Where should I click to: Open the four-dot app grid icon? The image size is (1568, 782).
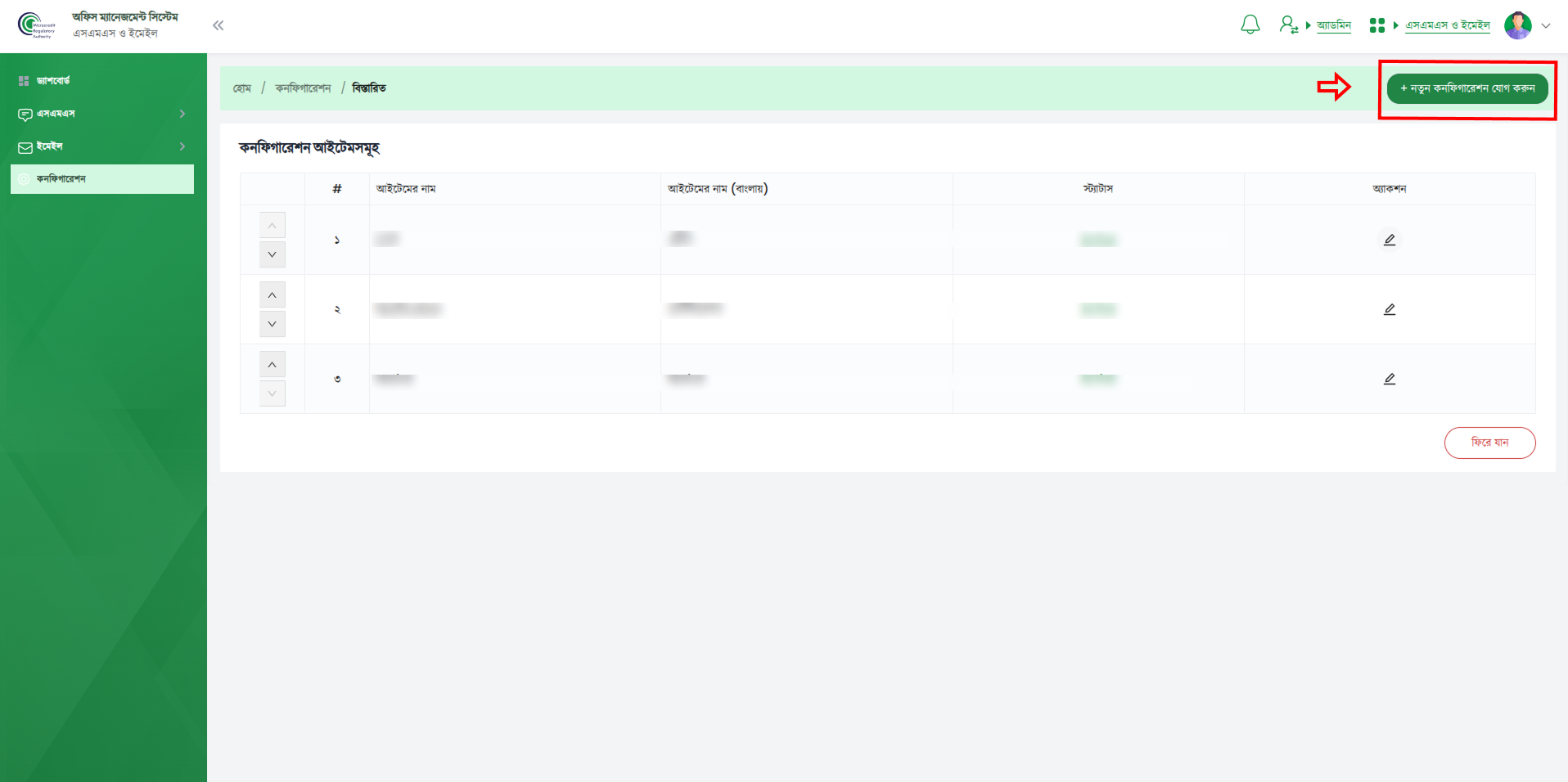[x=1377, y=25]
